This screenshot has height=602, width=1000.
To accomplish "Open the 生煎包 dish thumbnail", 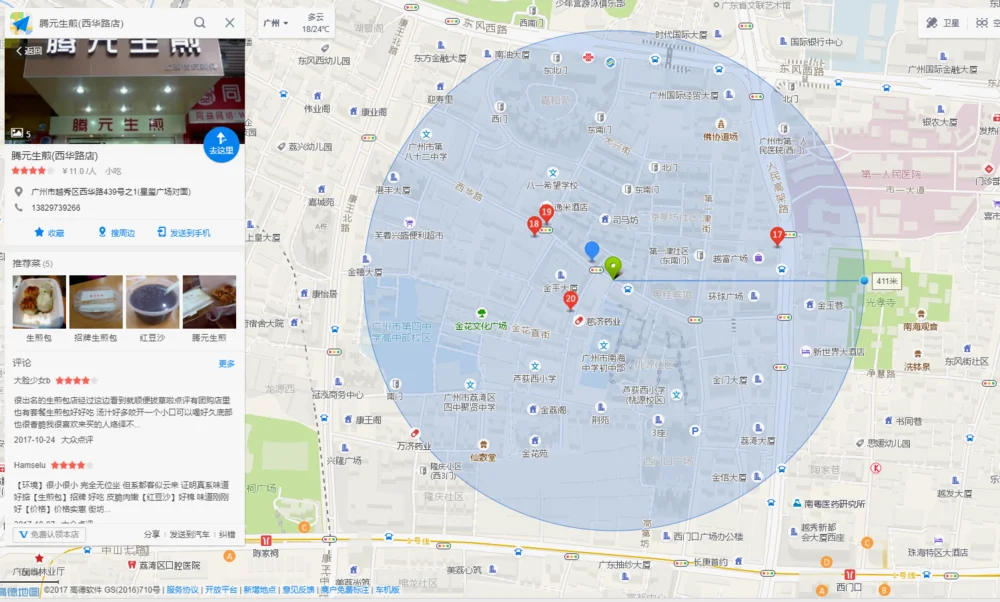I will pos(39,302).
